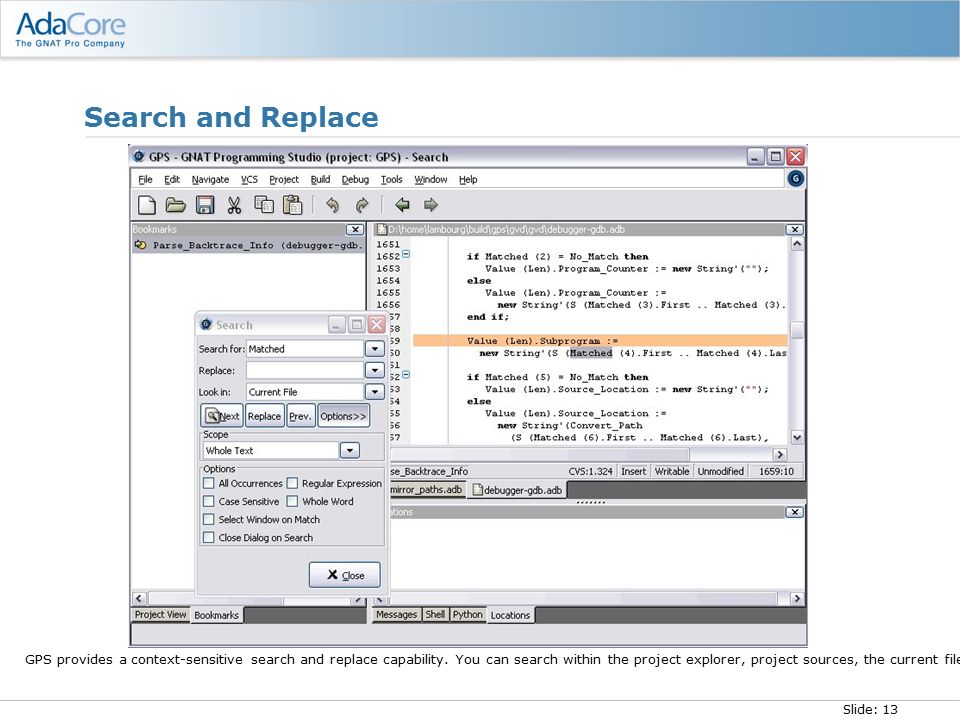
Task: Select the mirror_paths.adb editor tab
Action: tap(427, 490)
